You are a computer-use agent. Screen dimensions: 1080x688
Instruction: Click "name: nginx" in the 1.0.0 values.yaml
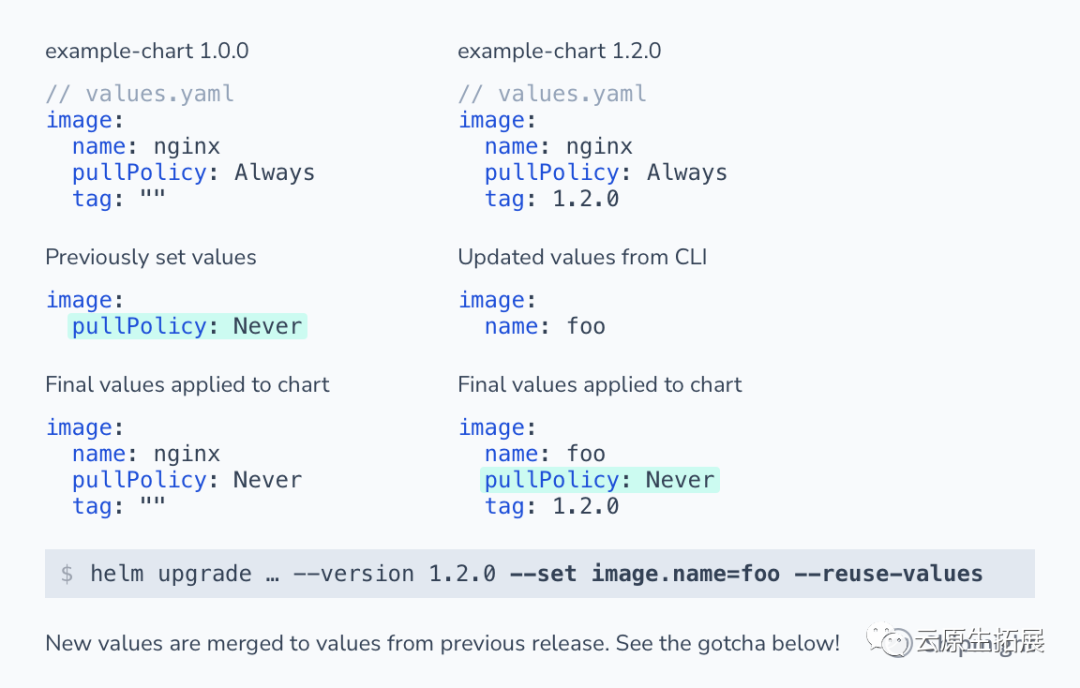coord(146,146)
